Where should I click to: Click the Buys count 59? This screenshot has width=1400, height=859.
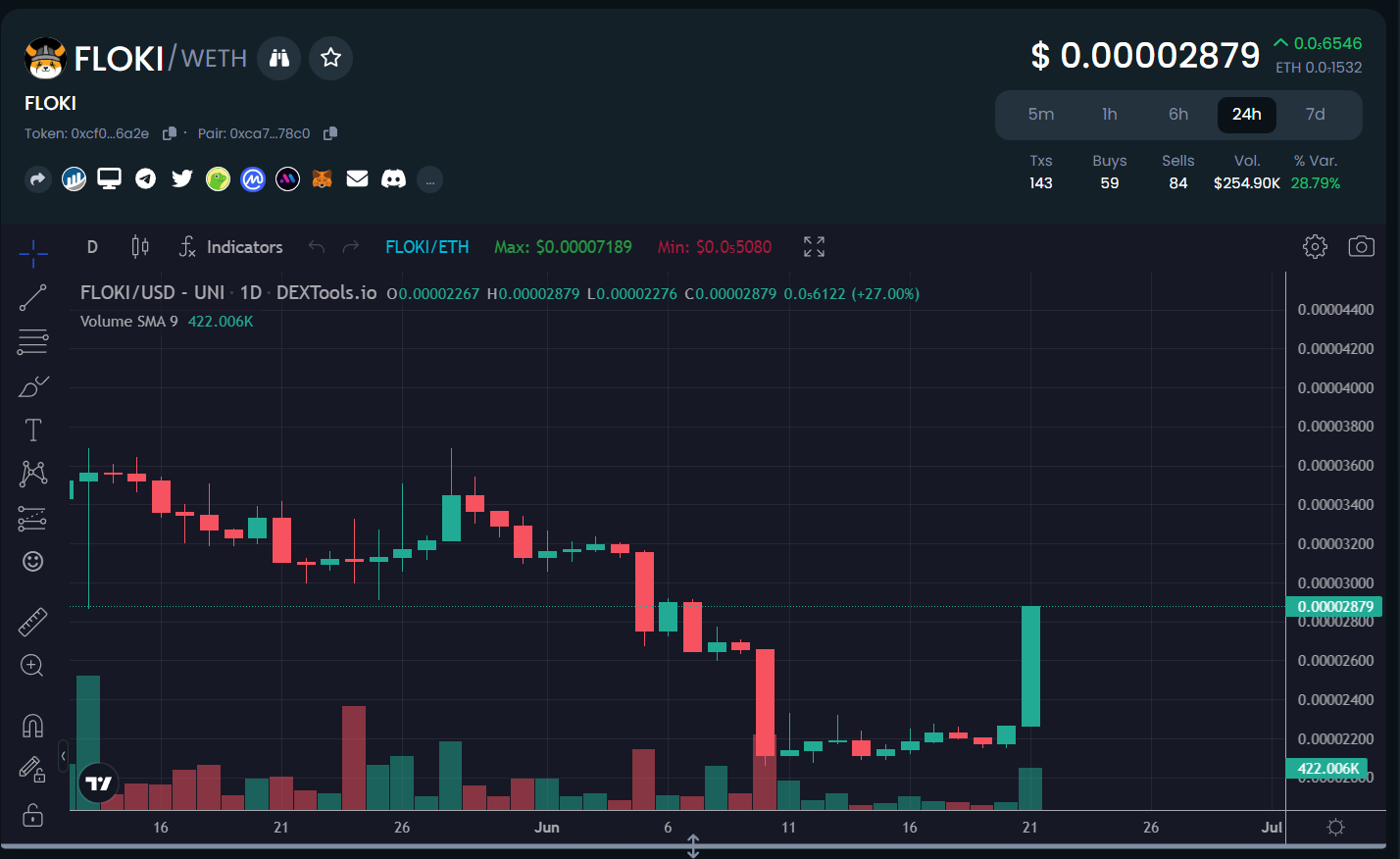point(1110,183)
